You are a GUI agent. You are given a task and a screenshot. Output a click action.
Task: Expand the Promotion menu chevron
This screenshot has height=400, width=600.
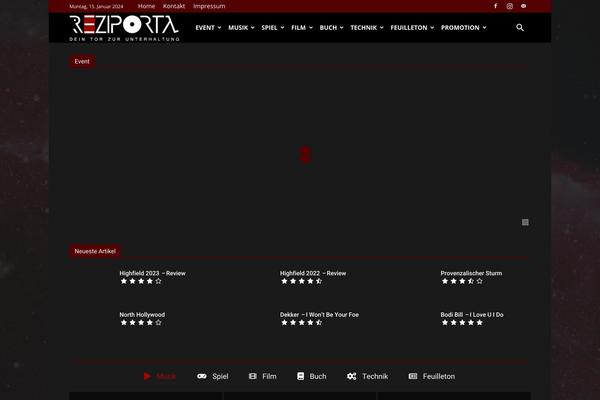(x=484, y=28)
